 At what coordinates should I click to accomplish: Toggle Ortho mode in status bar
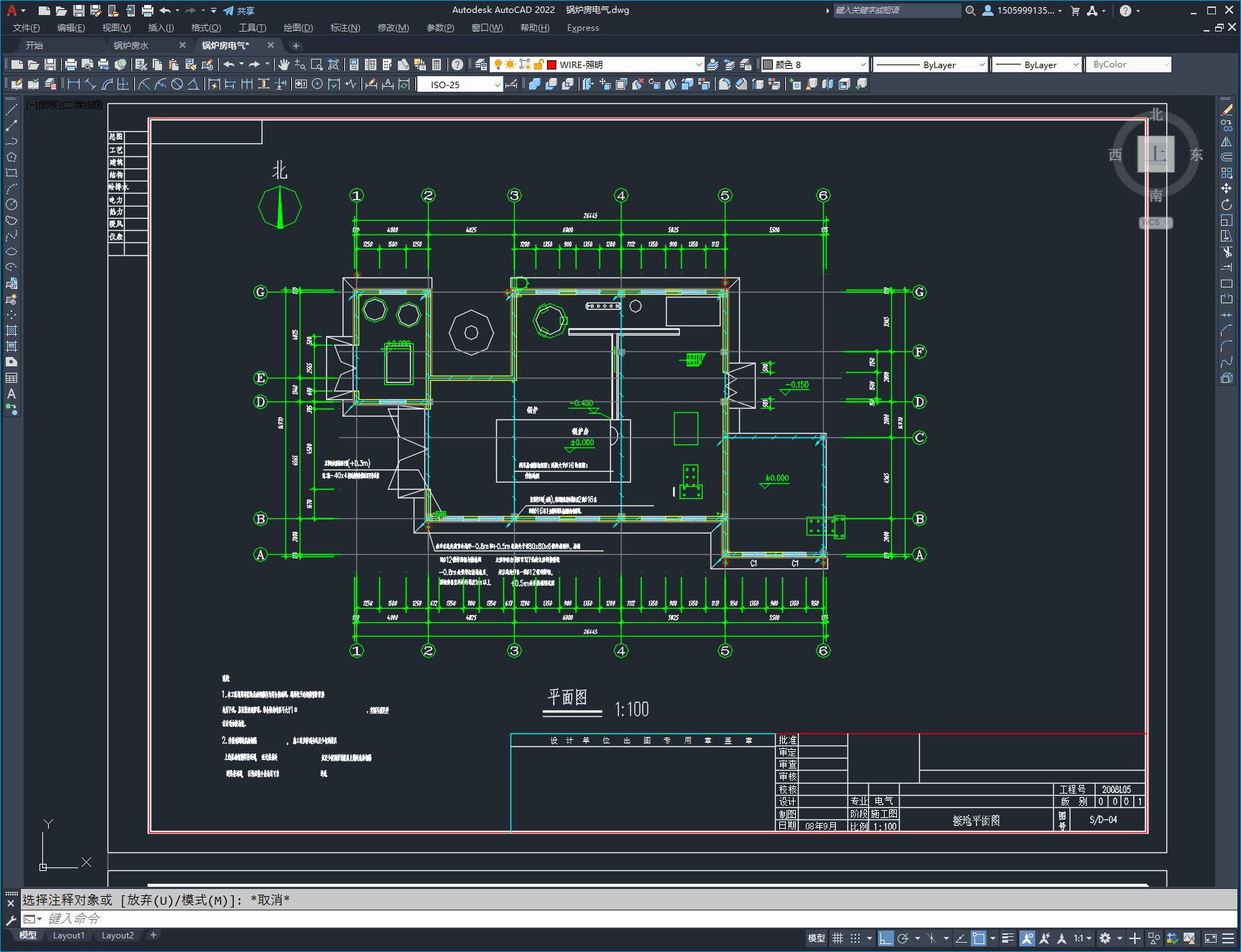point(886,938)
